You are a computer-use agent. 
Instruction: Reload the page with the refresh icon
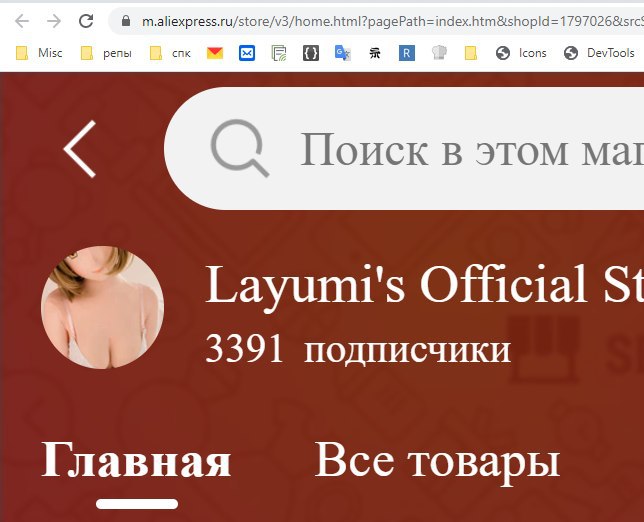[86, 21]
